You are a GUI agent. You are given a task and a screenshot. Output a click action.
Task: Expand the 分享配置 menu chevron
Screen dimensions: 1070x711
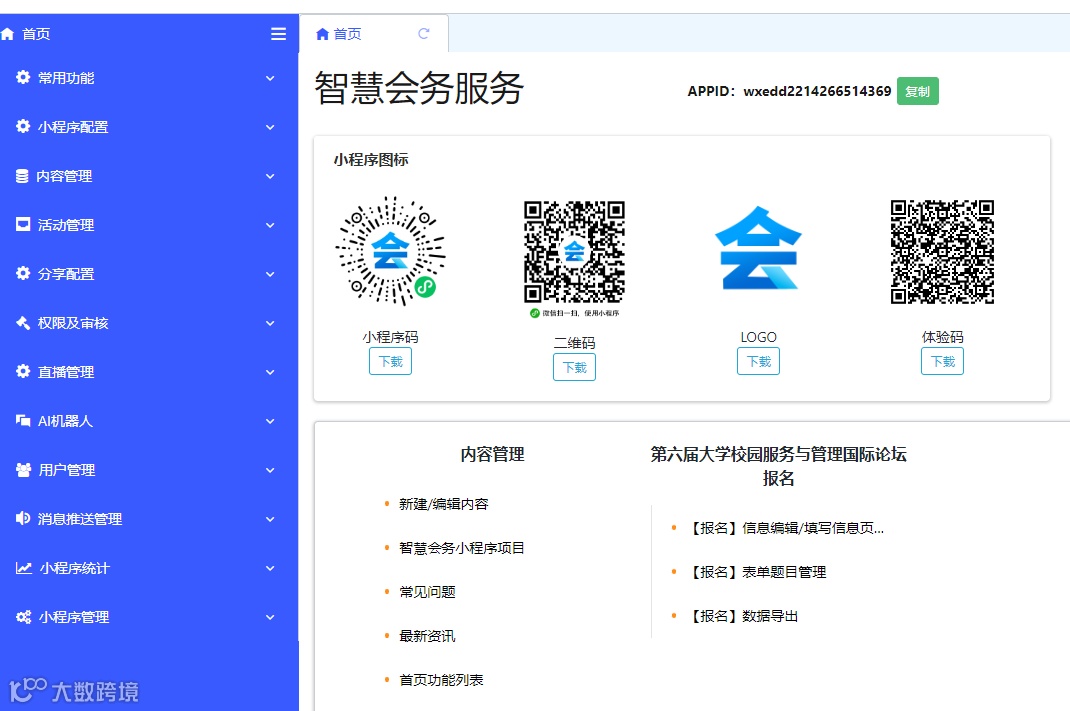(270, 274)
